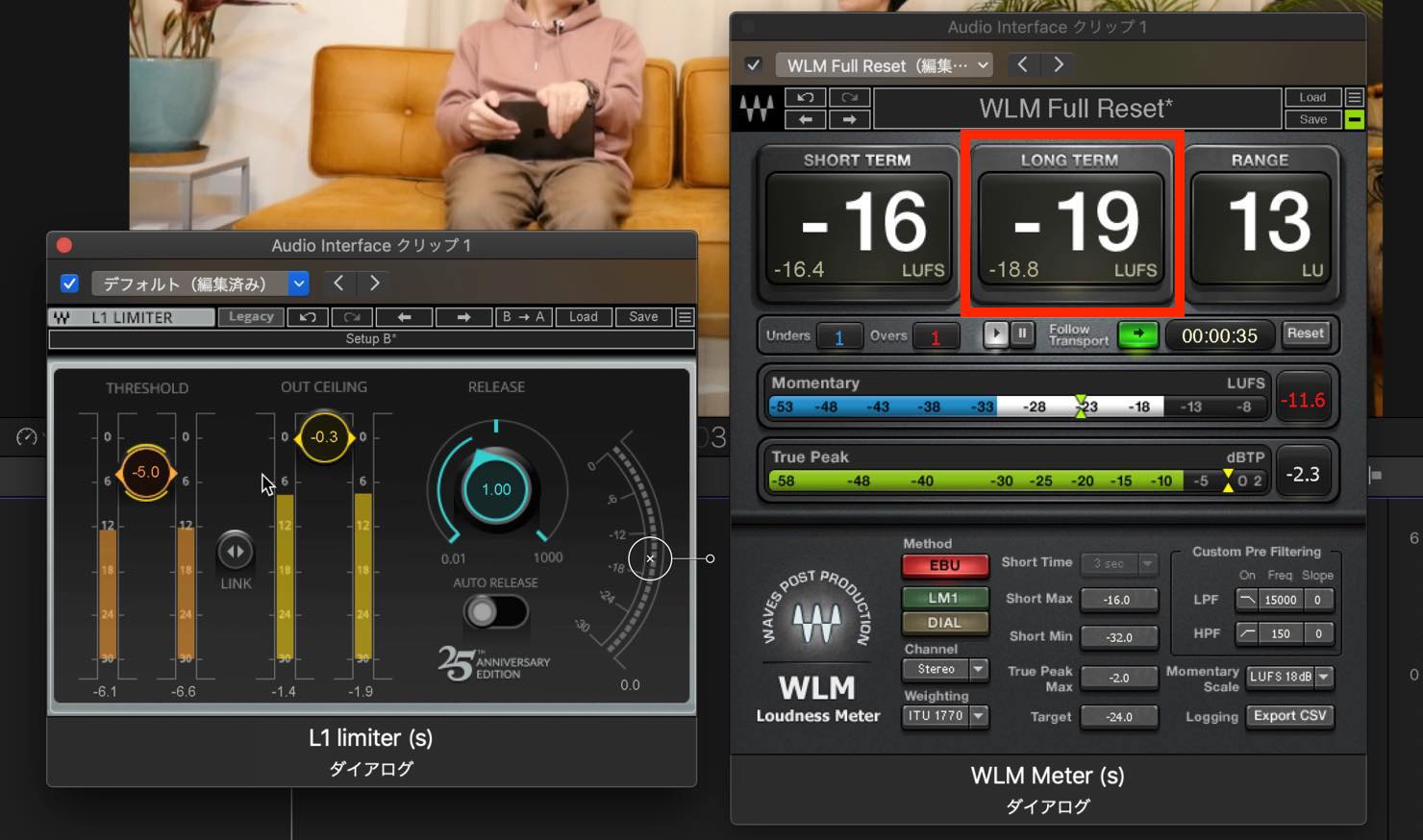Click Load button in WLM Meter
Image resolution: width=1423 pixels, height=840 pixels.
[1312, 97]
